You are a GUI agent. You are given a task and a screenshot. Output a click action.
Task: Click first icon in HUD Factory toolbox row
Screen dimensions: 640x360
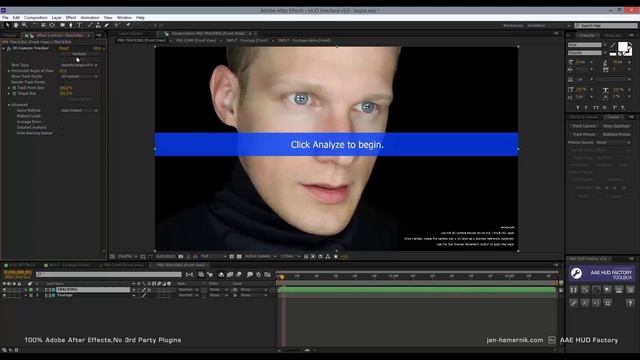tap(573, 290)
